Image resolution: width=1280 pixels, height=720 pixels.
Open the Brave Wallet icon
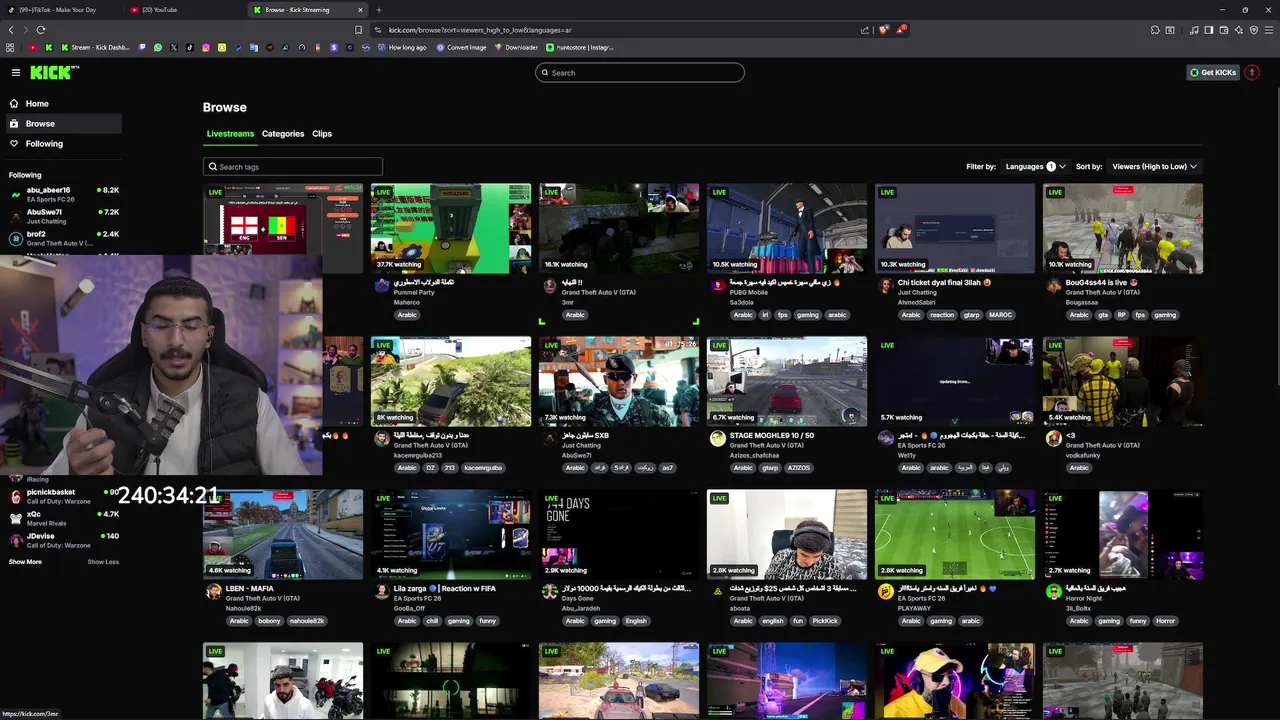coord(1224,30)
